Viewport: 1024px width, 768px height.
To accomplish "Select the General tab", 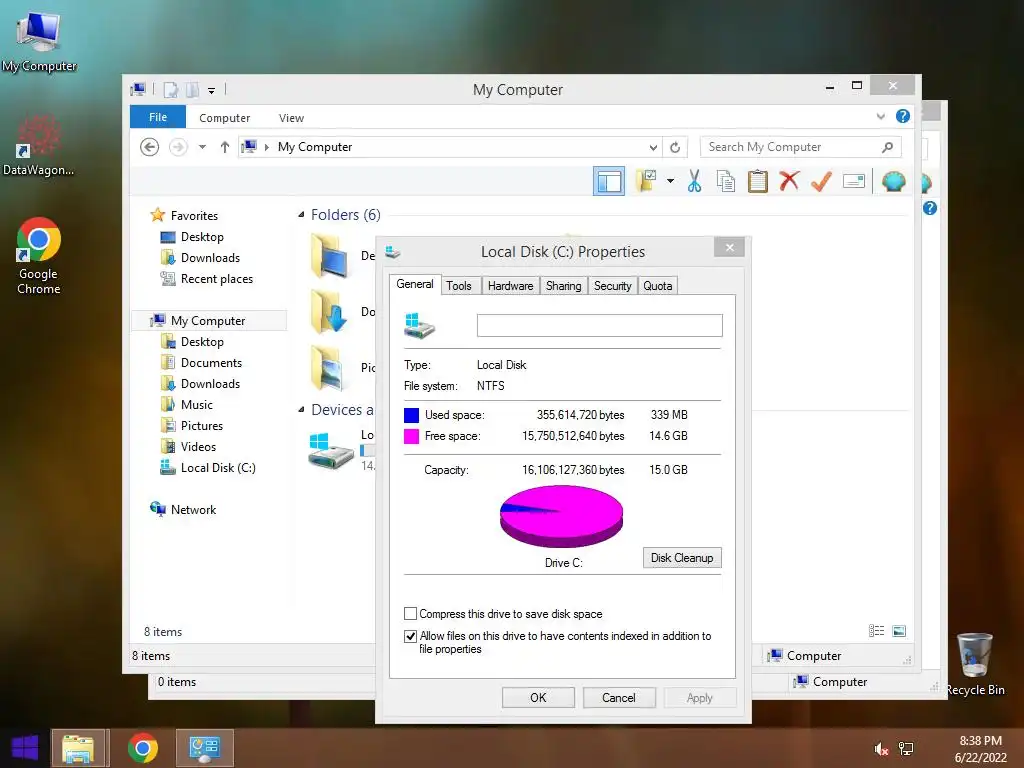I will click(415, 284).
